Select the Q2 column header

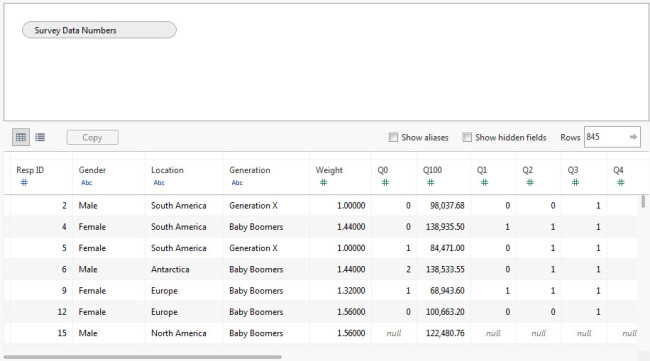pos(527,170)
